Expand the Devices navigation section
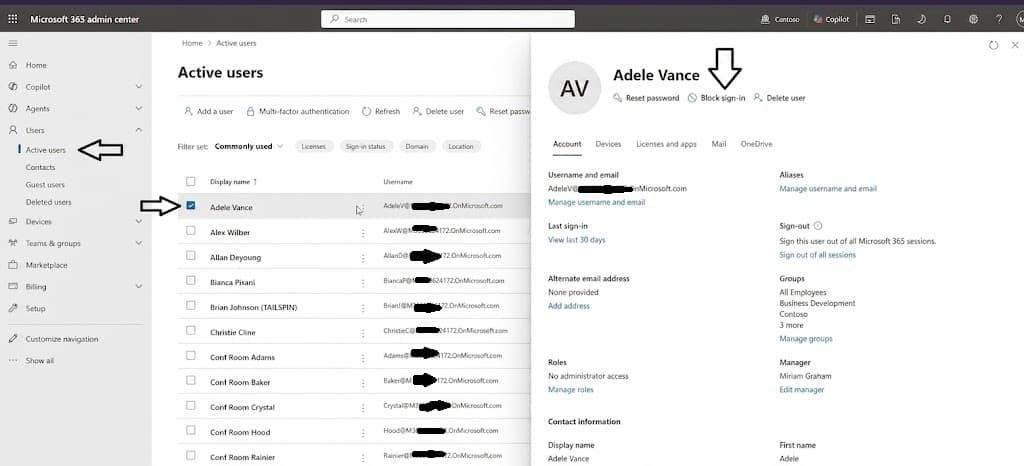The width and height of the screenshot is (1024, 466). point(138,221)
